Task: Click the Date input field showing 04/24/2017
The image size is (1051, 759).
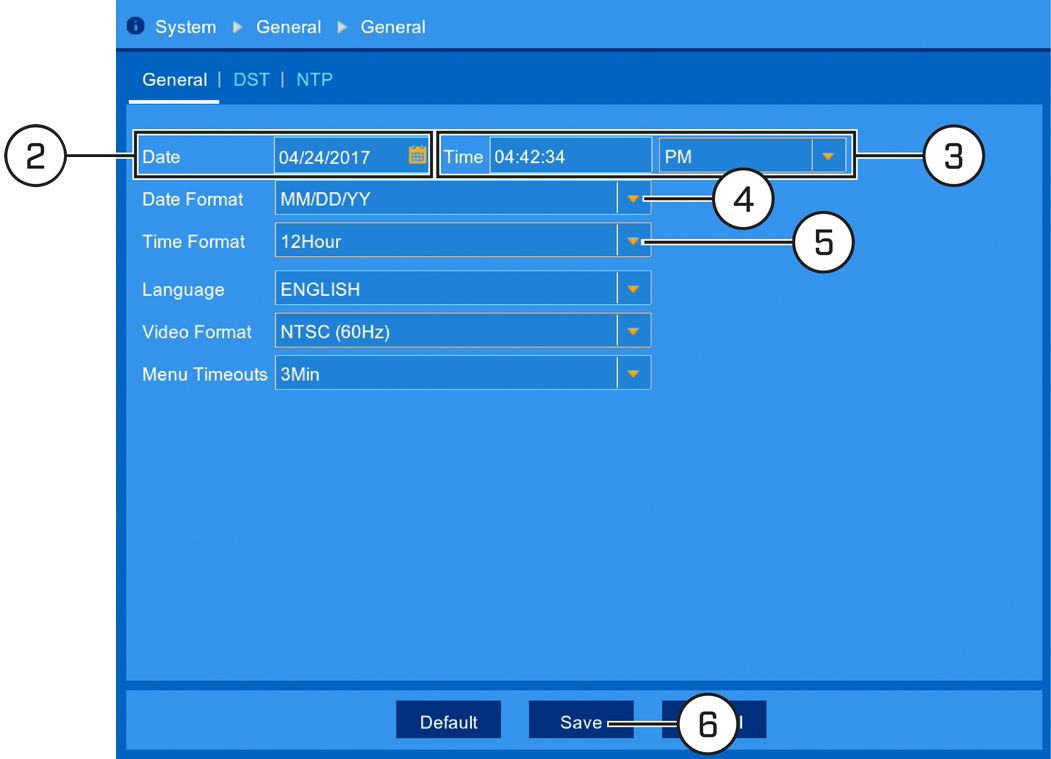Action: (351, 156)
